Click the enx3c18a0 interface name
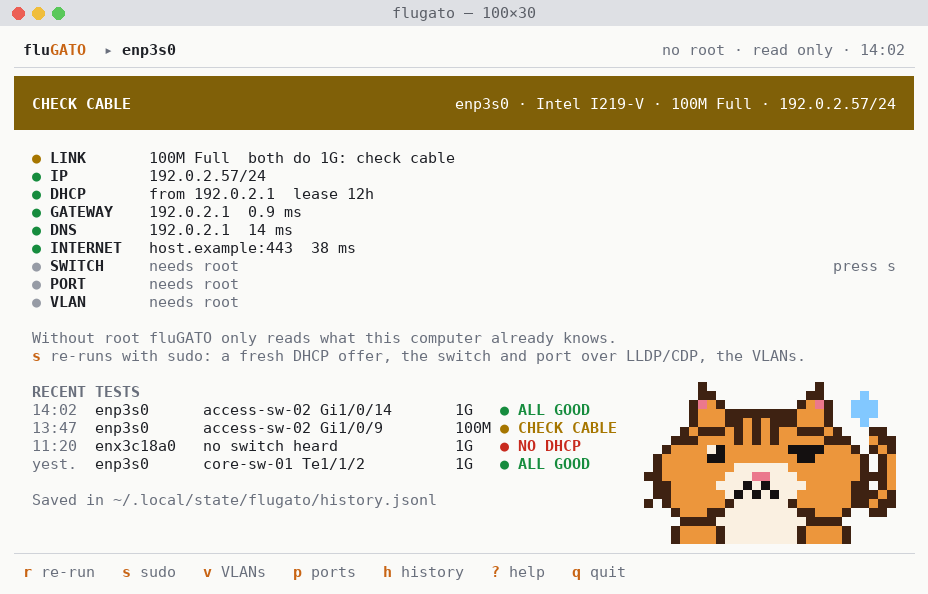 click(136, 446)
